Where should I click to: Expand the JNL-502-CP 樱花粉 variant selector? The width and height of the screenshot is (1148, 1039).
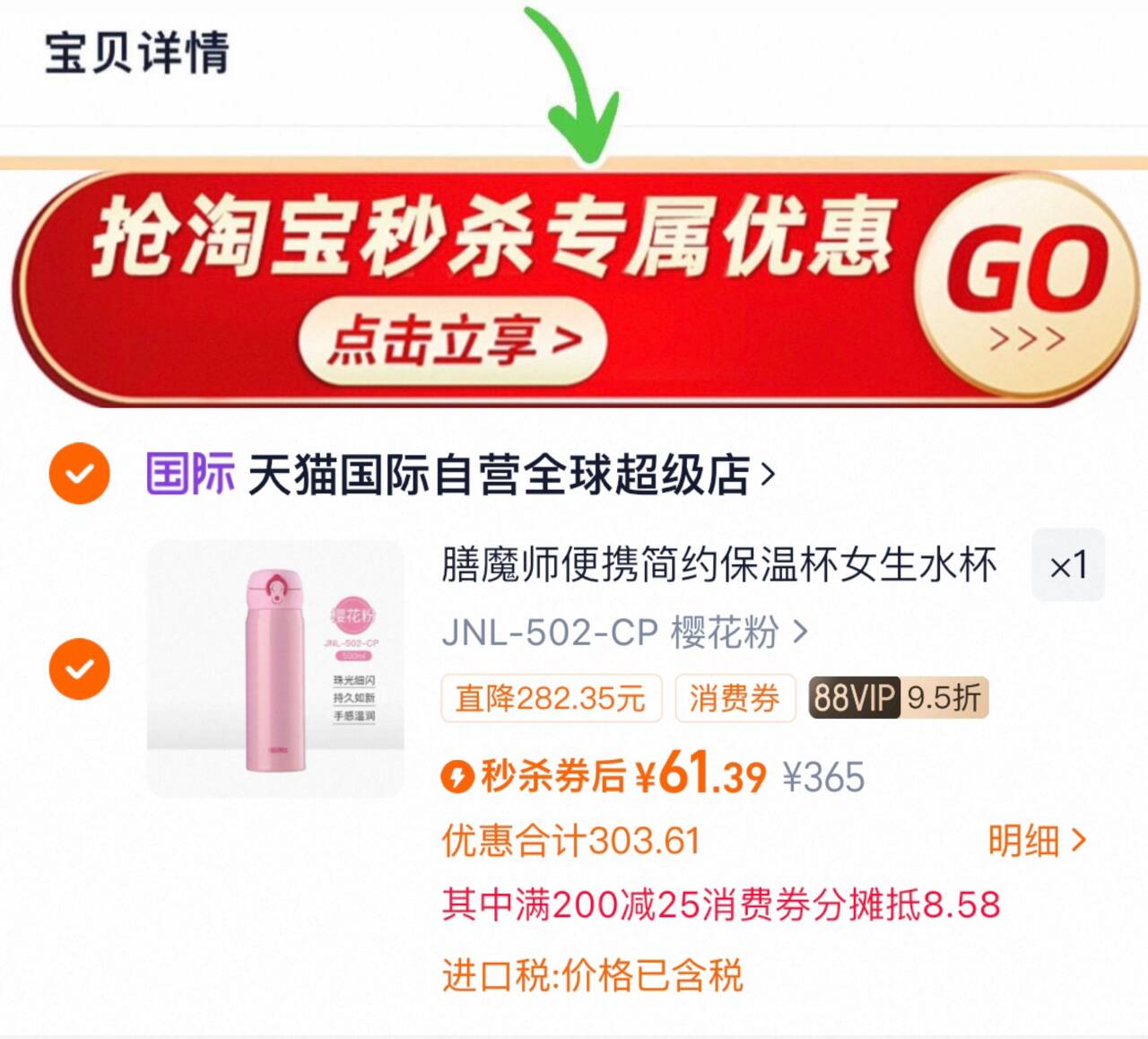click(x=625, y=633)
